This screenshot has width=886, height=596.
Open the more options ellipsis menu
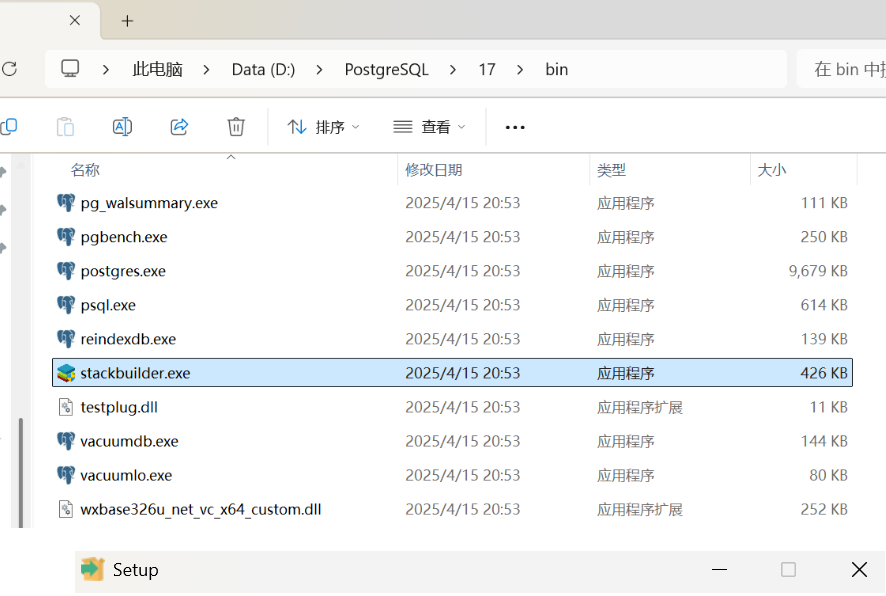[x=515, y=127]
